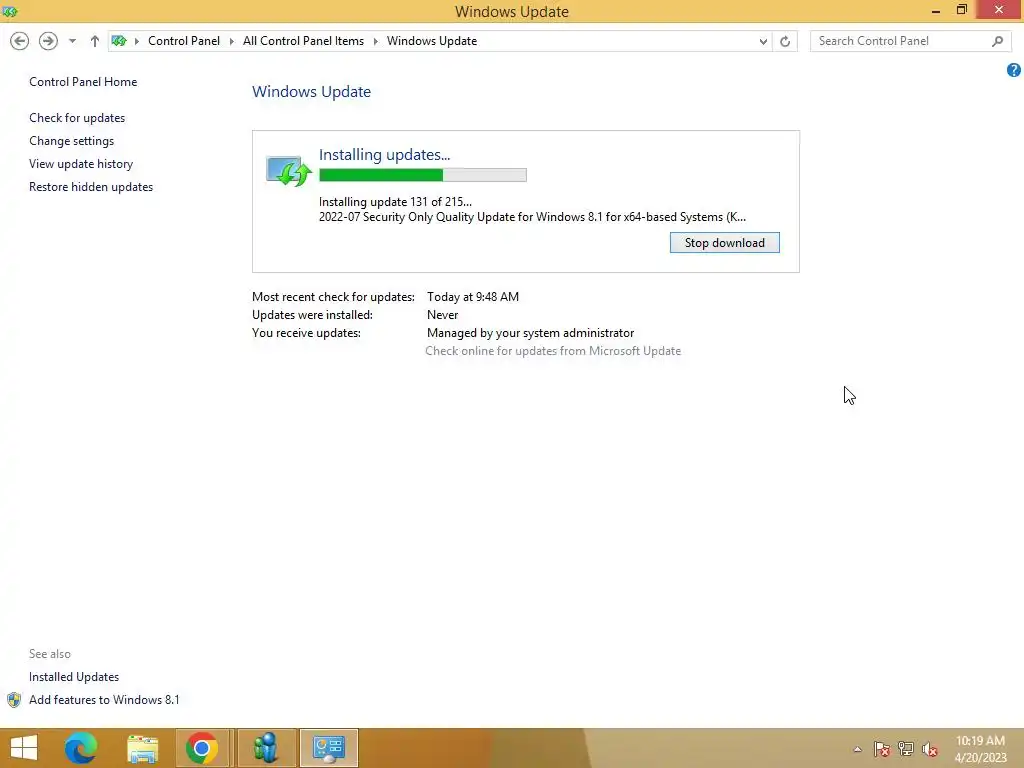This screenshot has height=768, width=1024.
Task: Click the 2022-07 Security Only Quality Update text
Action: point(532,217)
